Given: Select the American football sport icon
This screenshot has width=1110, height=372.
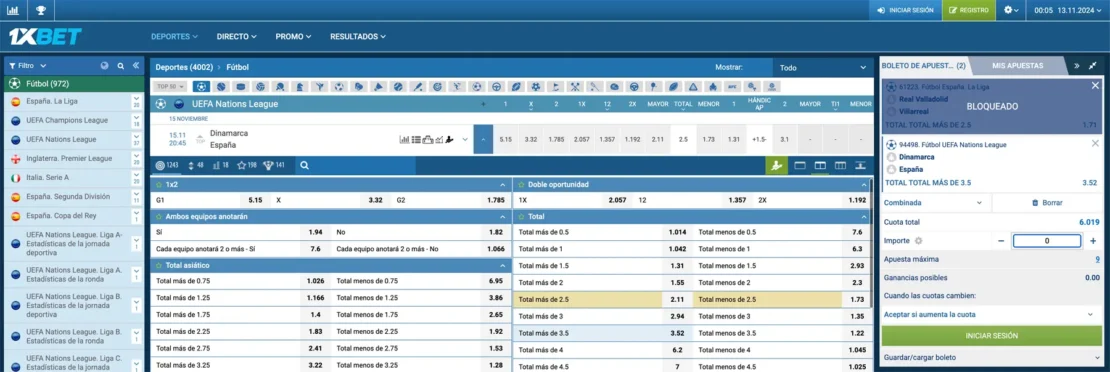Looking at the screenshot, I should pos(516,86).
